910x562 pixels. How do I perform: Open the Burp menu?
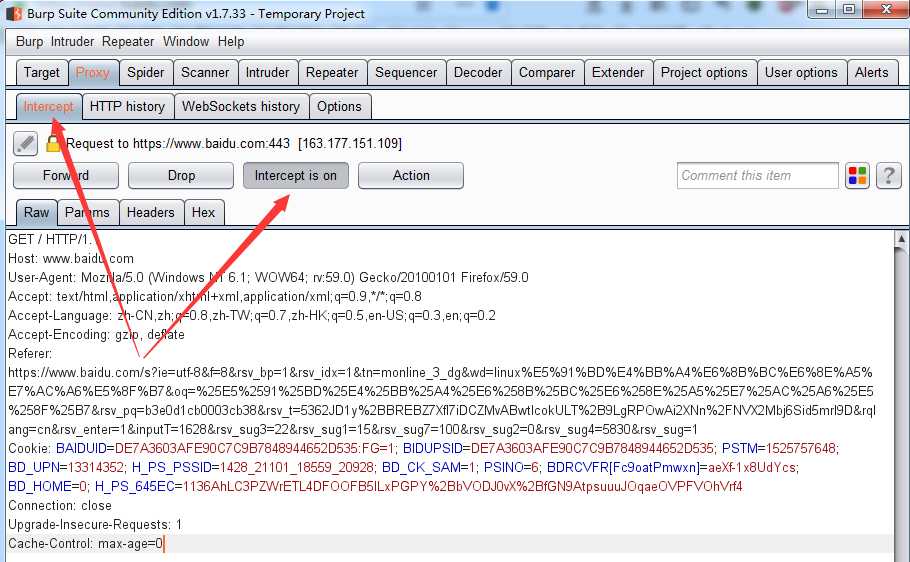click(x=29, y=42)
